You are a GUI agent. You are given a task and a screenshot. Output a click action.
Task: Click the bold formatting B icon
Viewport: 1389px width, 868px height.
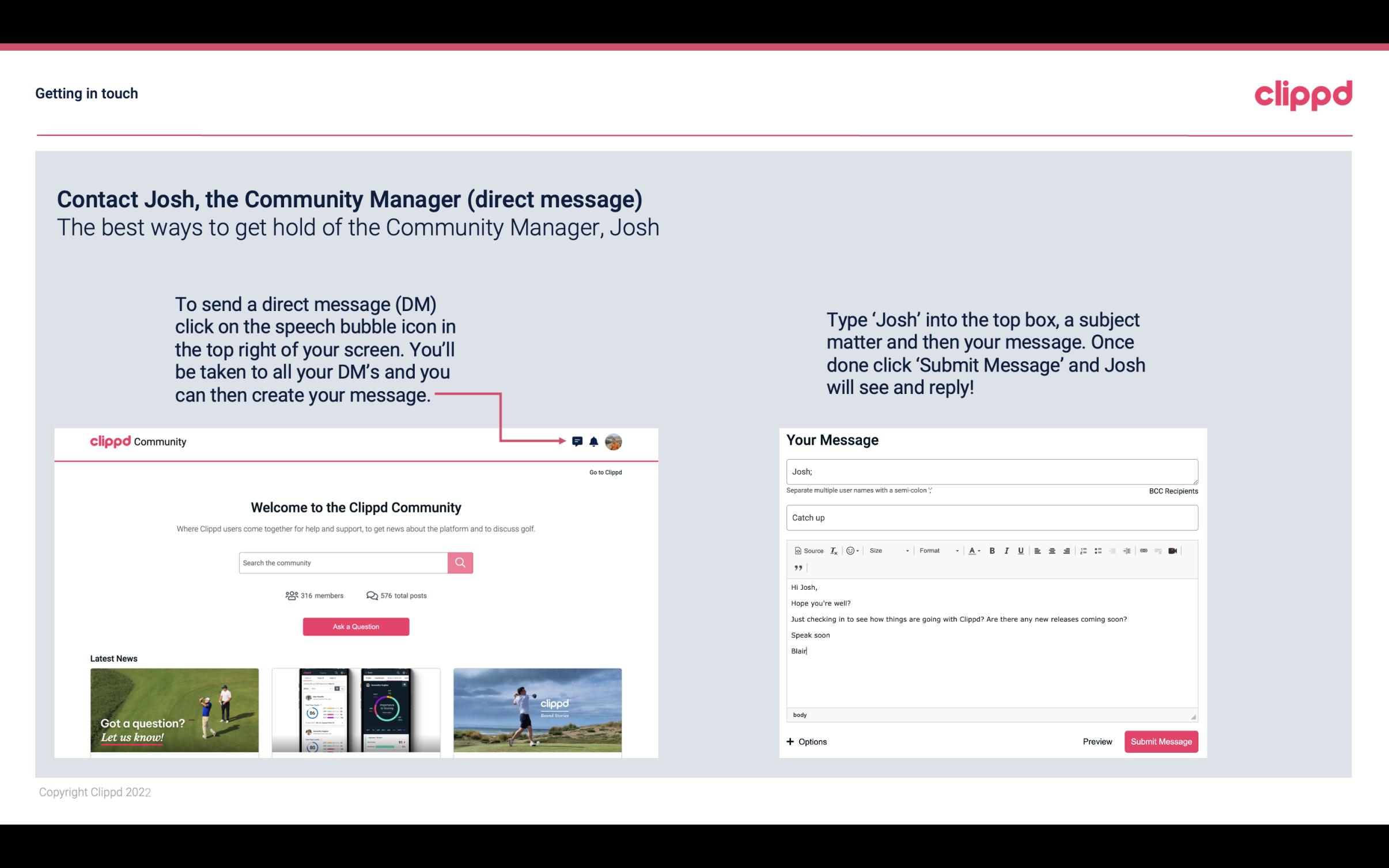click(992, 550)
